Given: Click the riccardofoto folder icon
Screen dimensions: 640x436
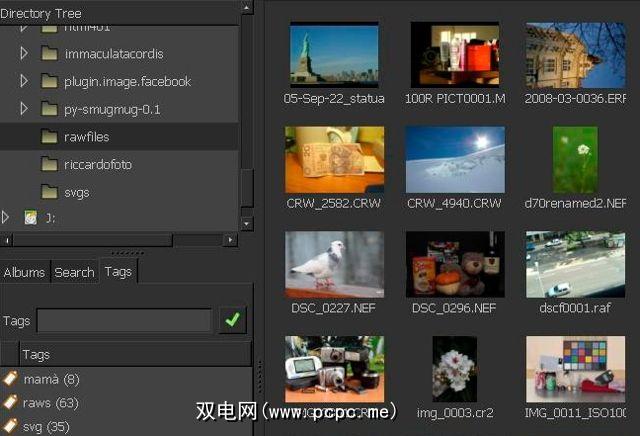Looking at the screenshot, I should [x=50, y=164].
